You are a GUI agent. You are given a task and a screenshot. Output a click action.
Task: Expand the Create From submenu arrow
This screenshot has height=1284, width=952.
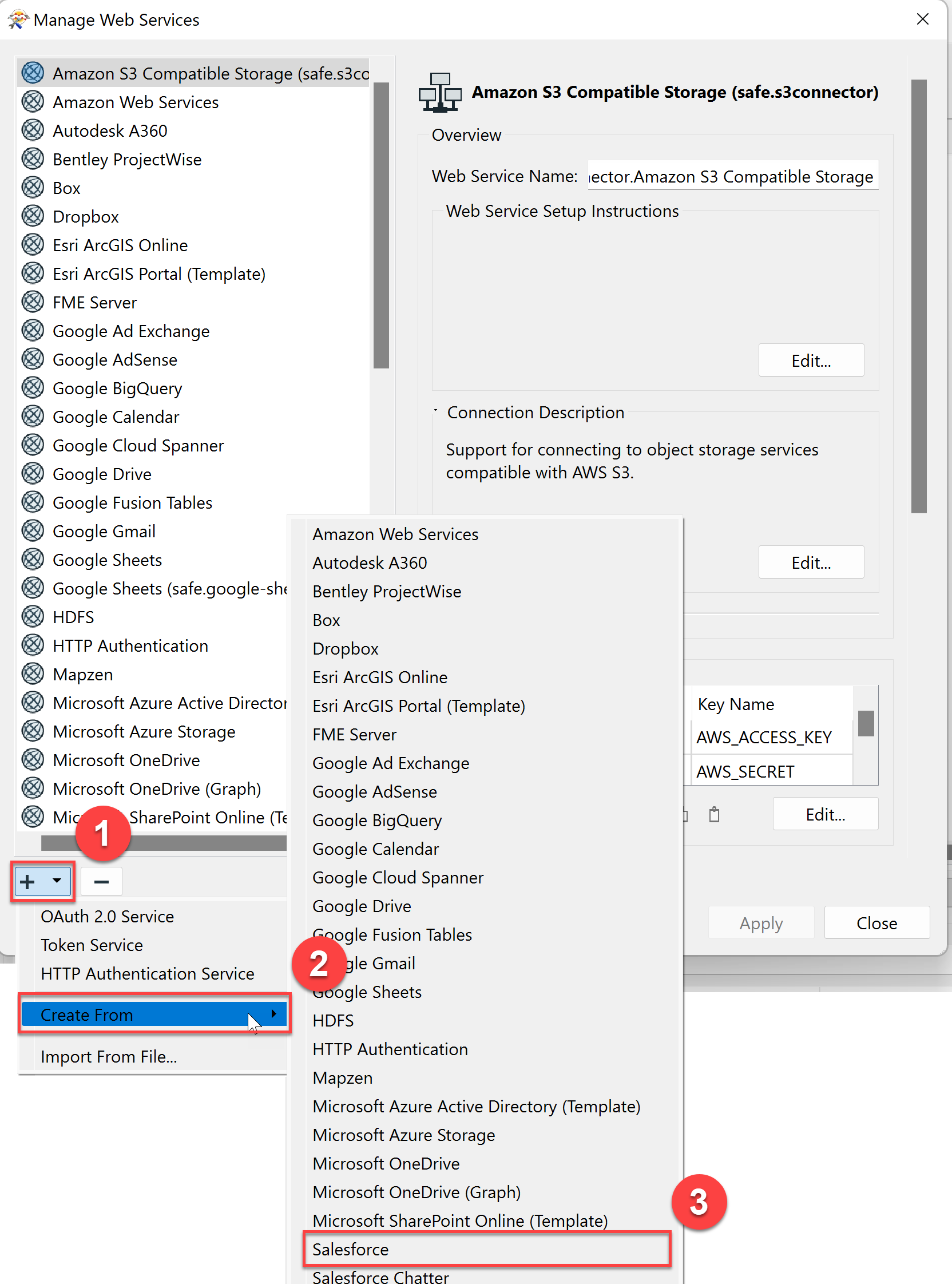(x=274, y=1014)
